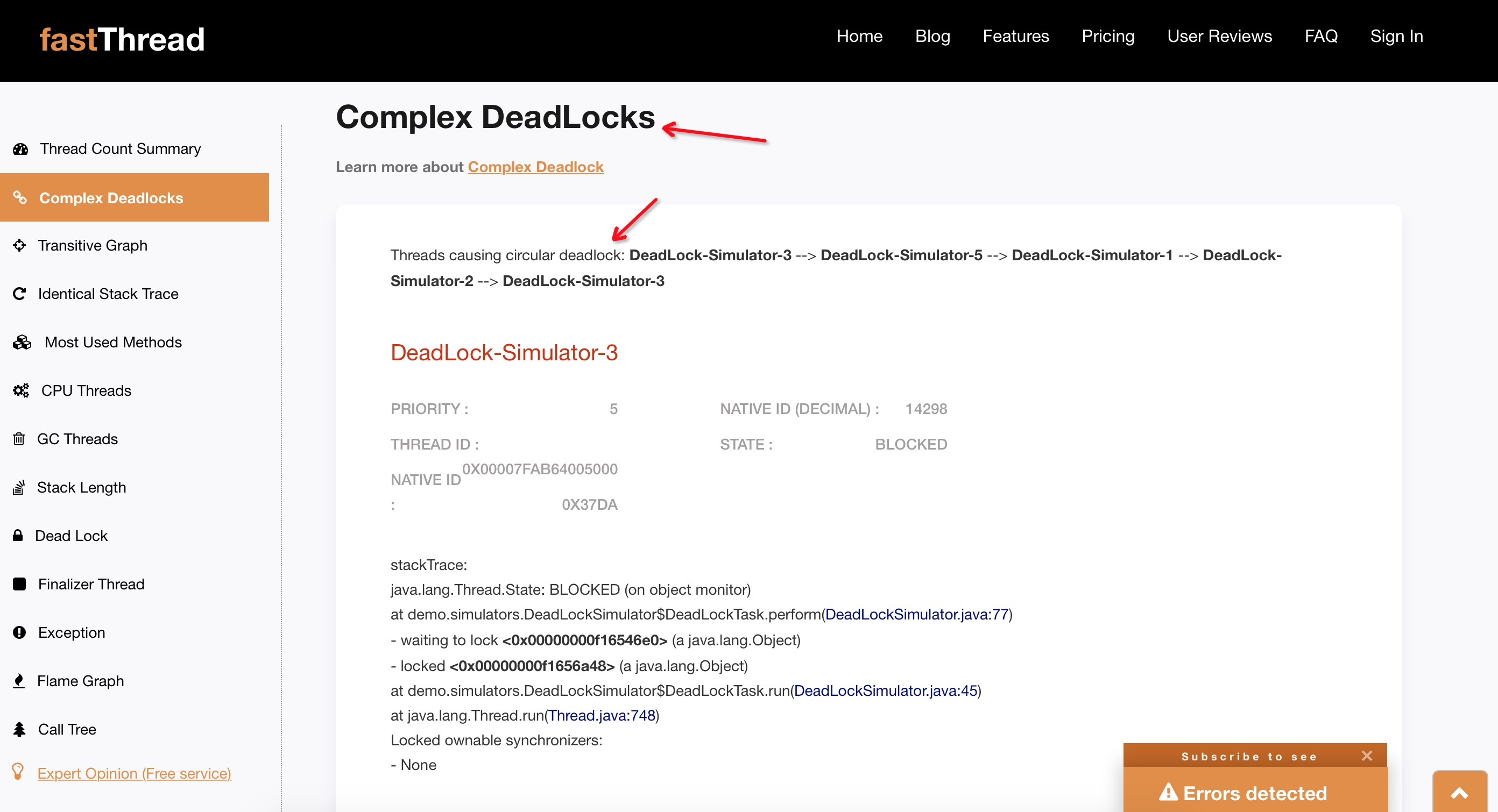Jump to Finalizer Thread section

click(91, 584)
